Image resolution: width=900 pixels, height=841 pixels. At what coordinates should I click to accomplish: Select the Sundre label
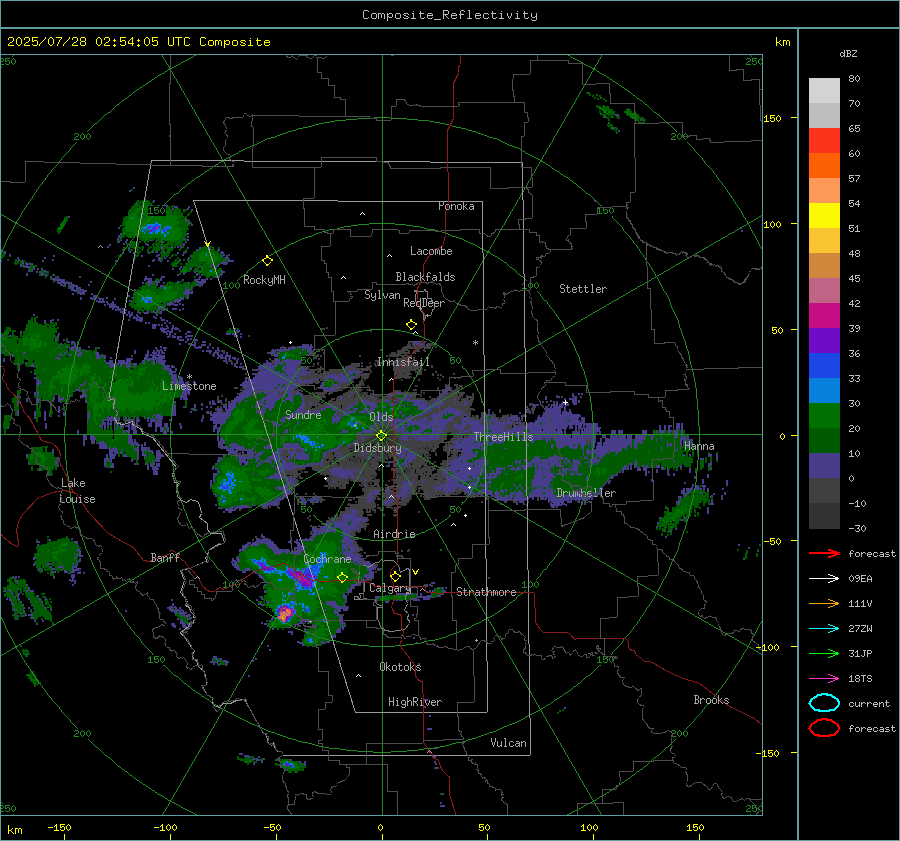303,415
